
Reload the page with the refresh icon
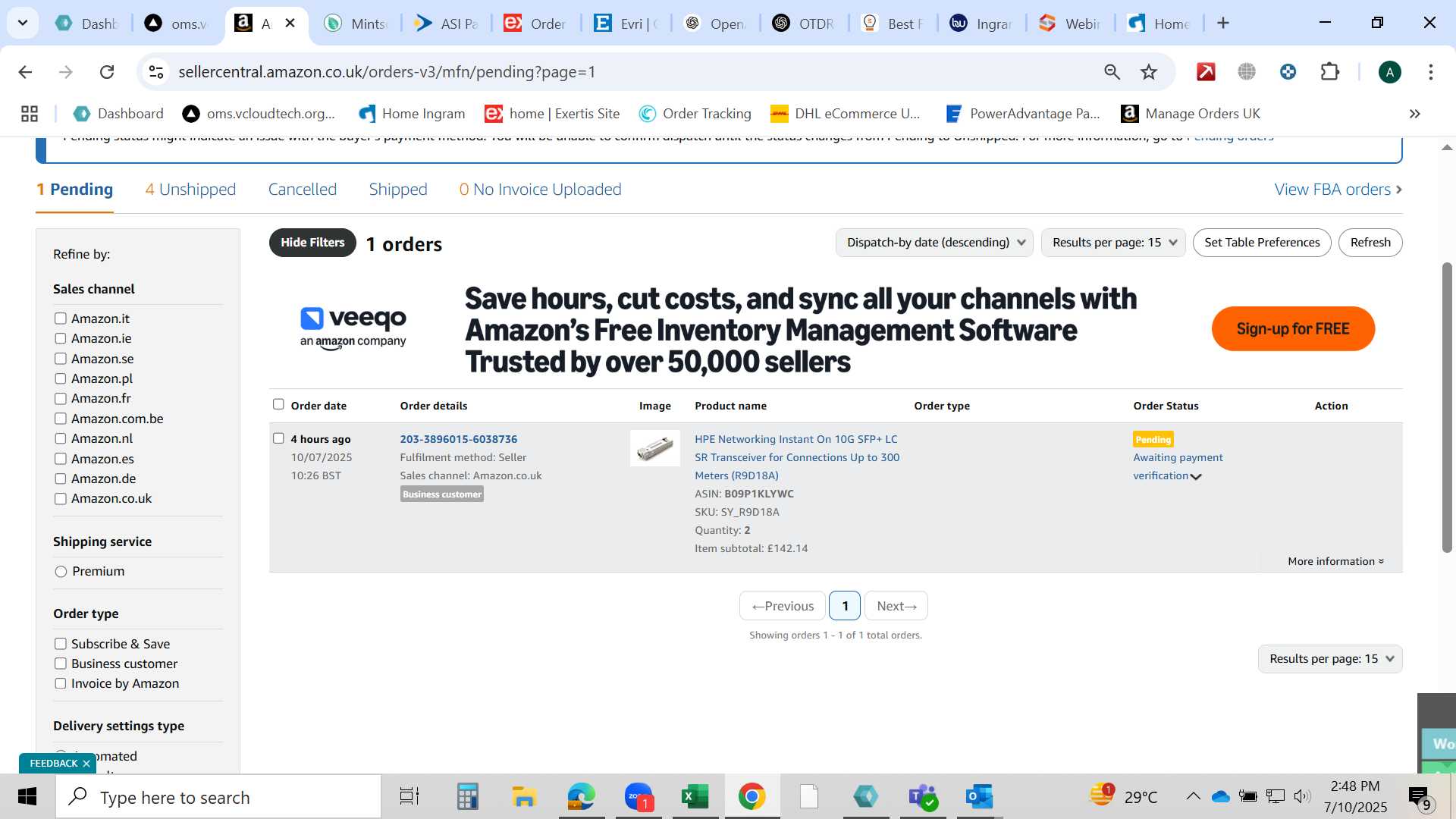click(x=107, y=72)
